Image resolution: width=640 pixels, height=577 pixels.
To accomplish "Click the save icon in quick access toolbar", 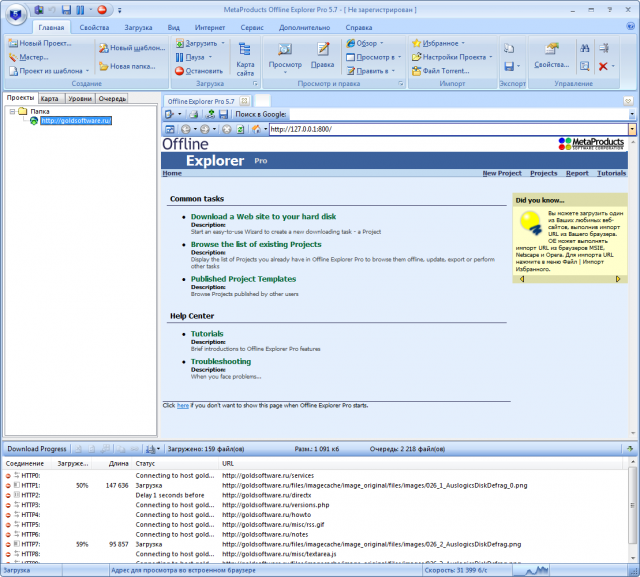I will [x=66, y=10].
